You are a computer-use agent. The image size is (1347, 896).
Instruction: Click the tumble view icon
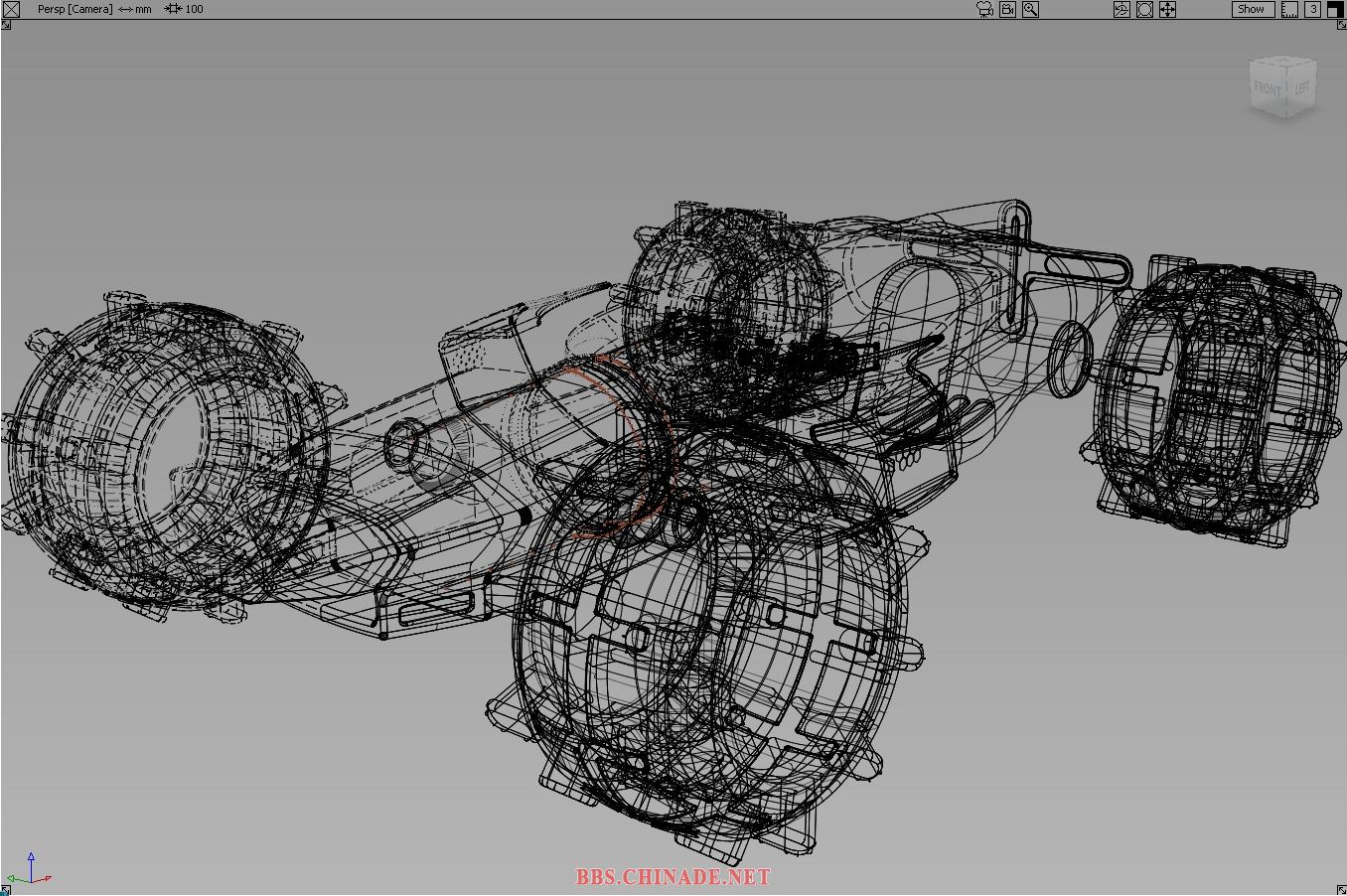(1122, 9)
